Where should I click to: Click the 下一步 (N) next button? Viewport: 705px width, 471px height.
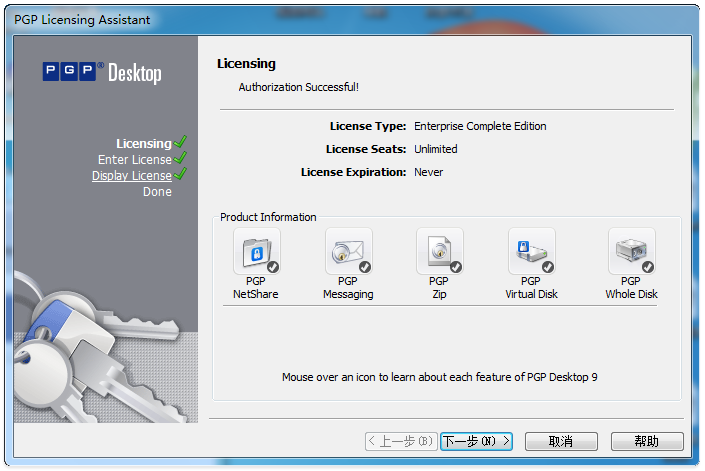(476, 441)
